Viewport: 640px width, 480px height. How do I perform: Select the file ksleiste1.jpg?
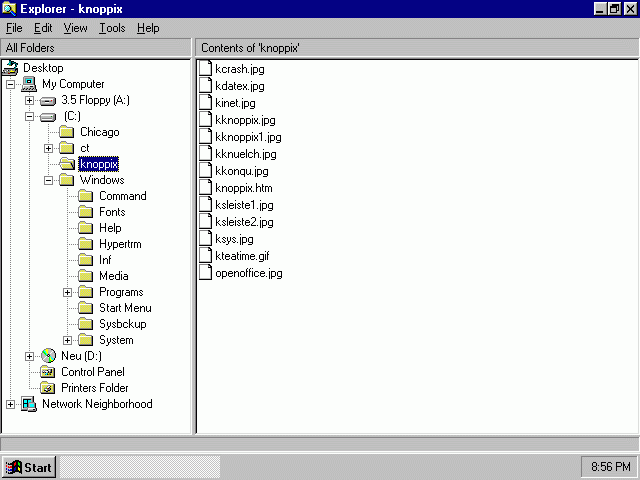(244, 204)
